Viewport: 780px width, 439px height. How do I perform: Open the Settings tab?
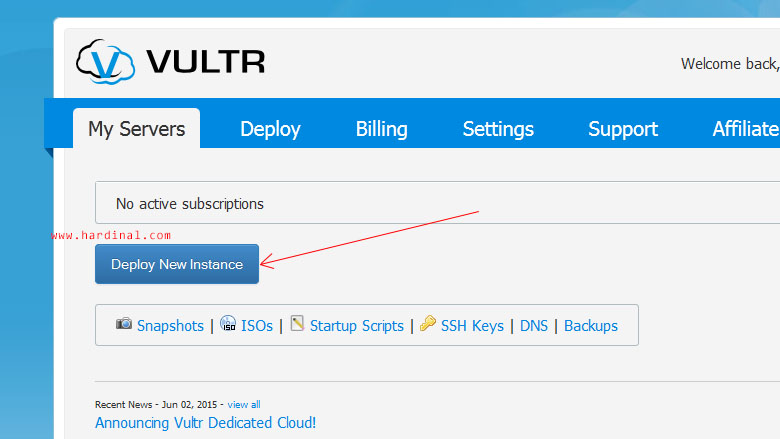[498, 129]
